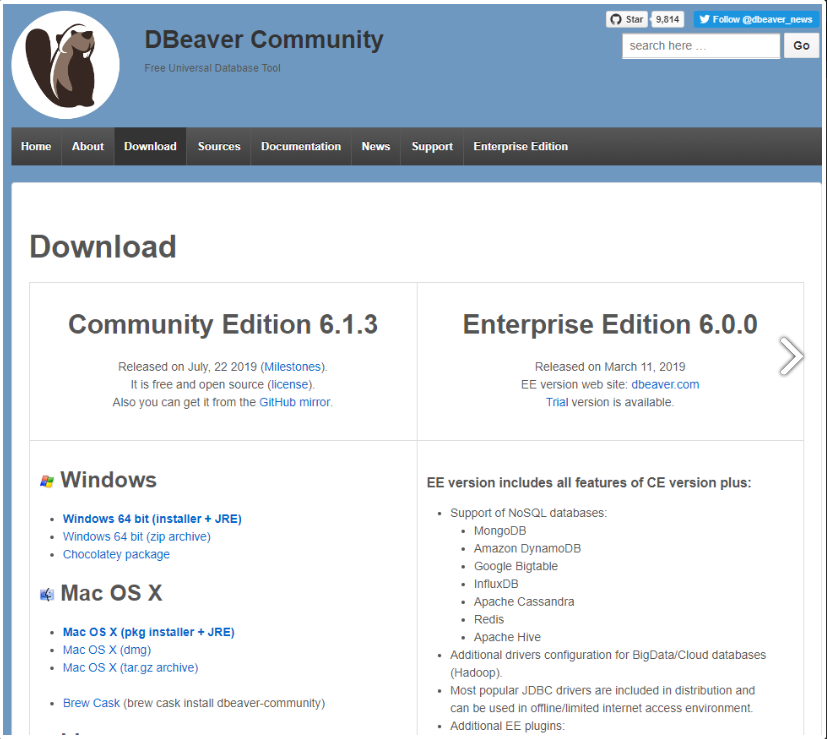Click the DBeaver beaver logo

(x=65, y=65)
